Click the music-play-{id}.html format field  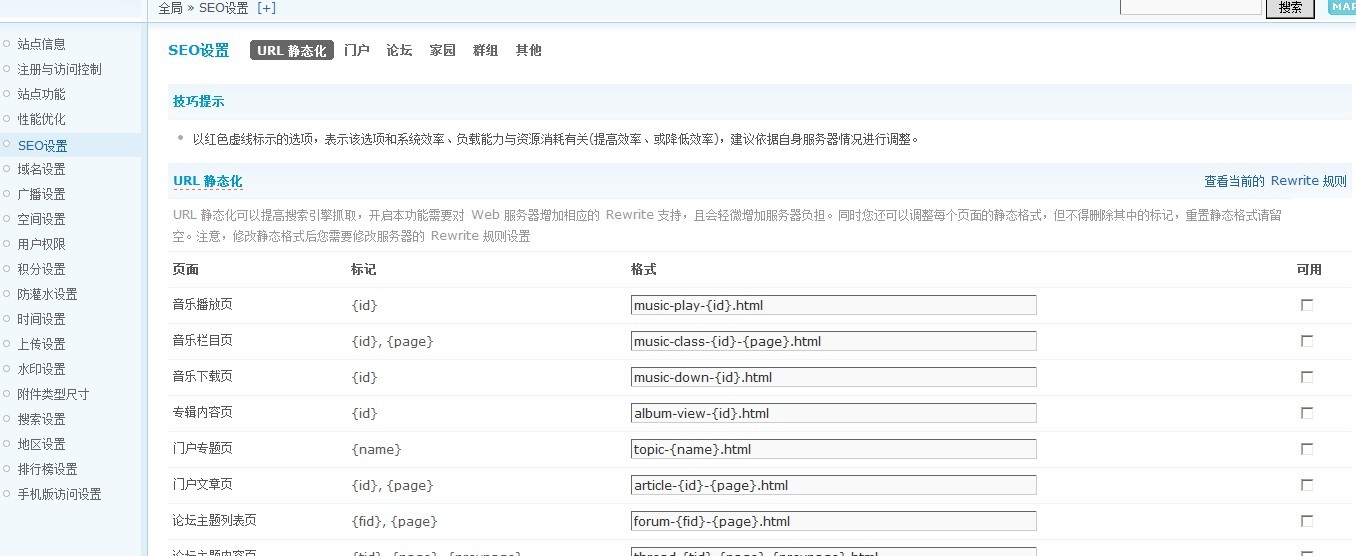coord(833,305)
